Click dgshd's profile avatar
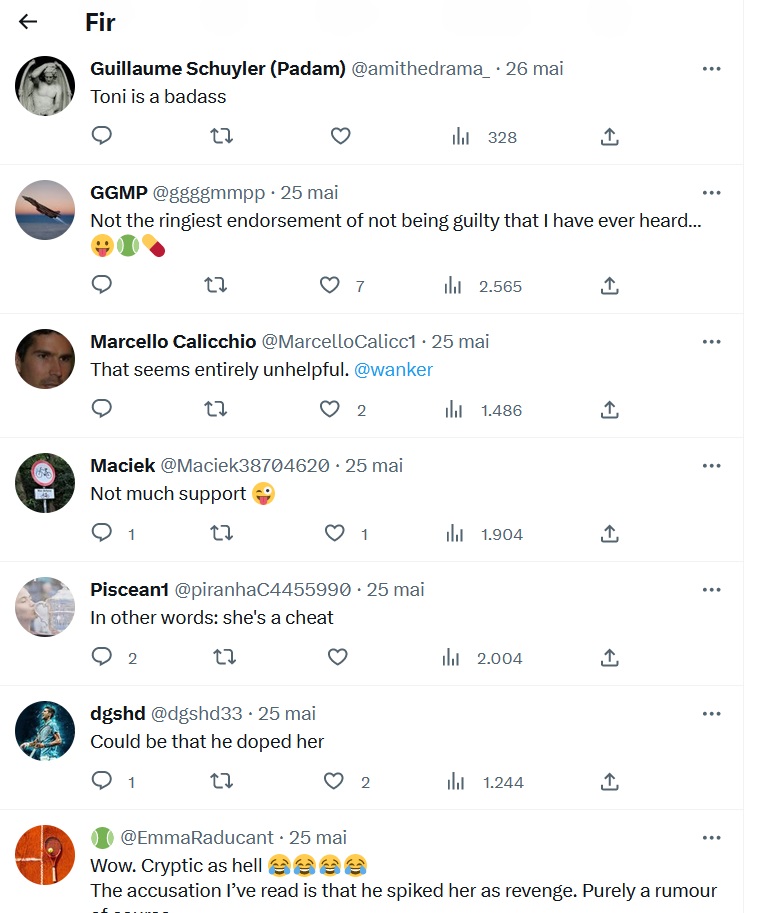The width and height of the screenshot is (781, 913). [x=46, y=731]
